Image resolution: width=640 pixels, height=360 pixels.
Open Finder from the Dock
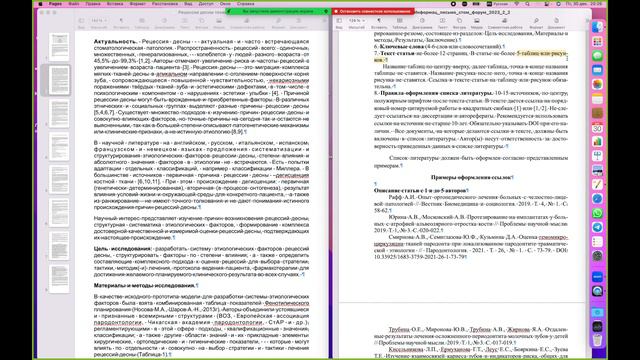(597, 27)
